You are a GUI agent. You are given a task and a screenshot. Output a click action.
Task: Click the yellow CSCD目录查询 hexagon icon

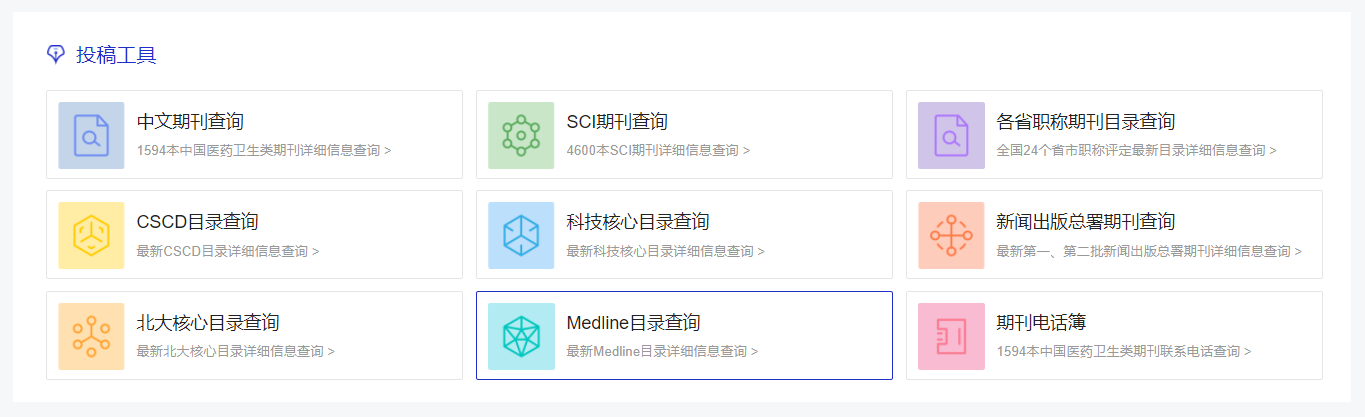tap(91, 235)
